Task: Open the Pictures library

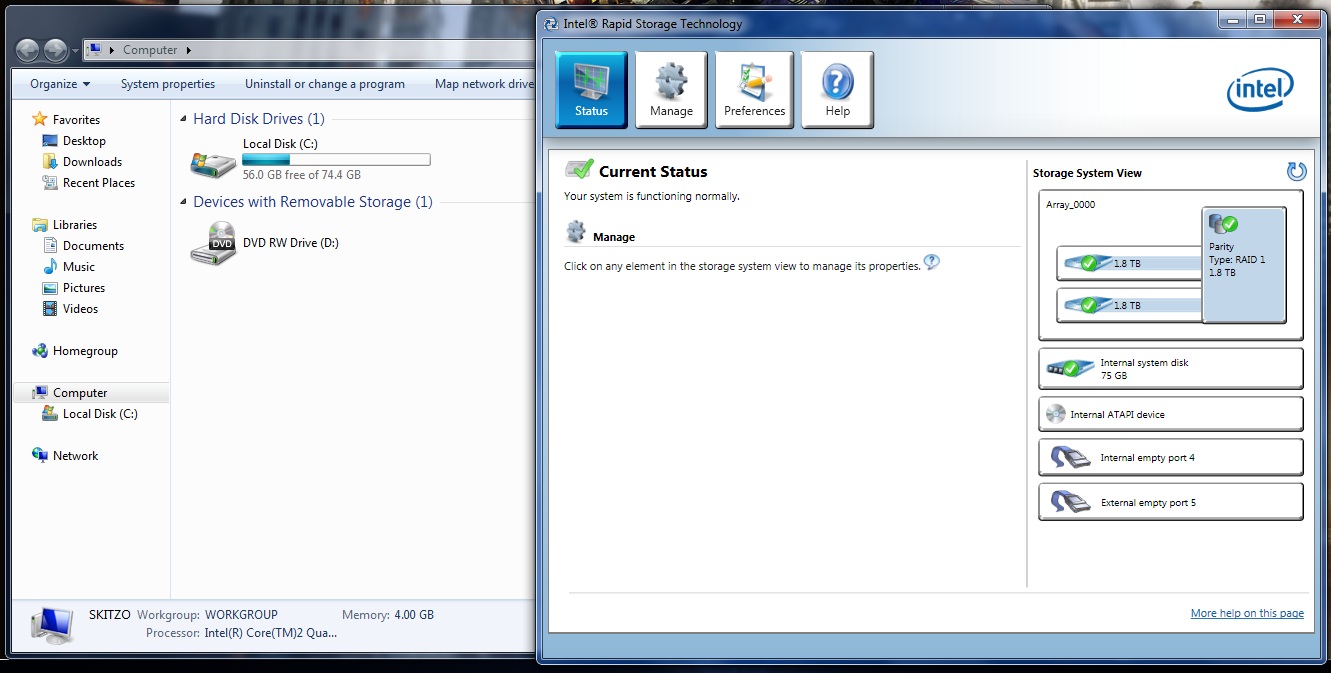Action: point(84,288)
